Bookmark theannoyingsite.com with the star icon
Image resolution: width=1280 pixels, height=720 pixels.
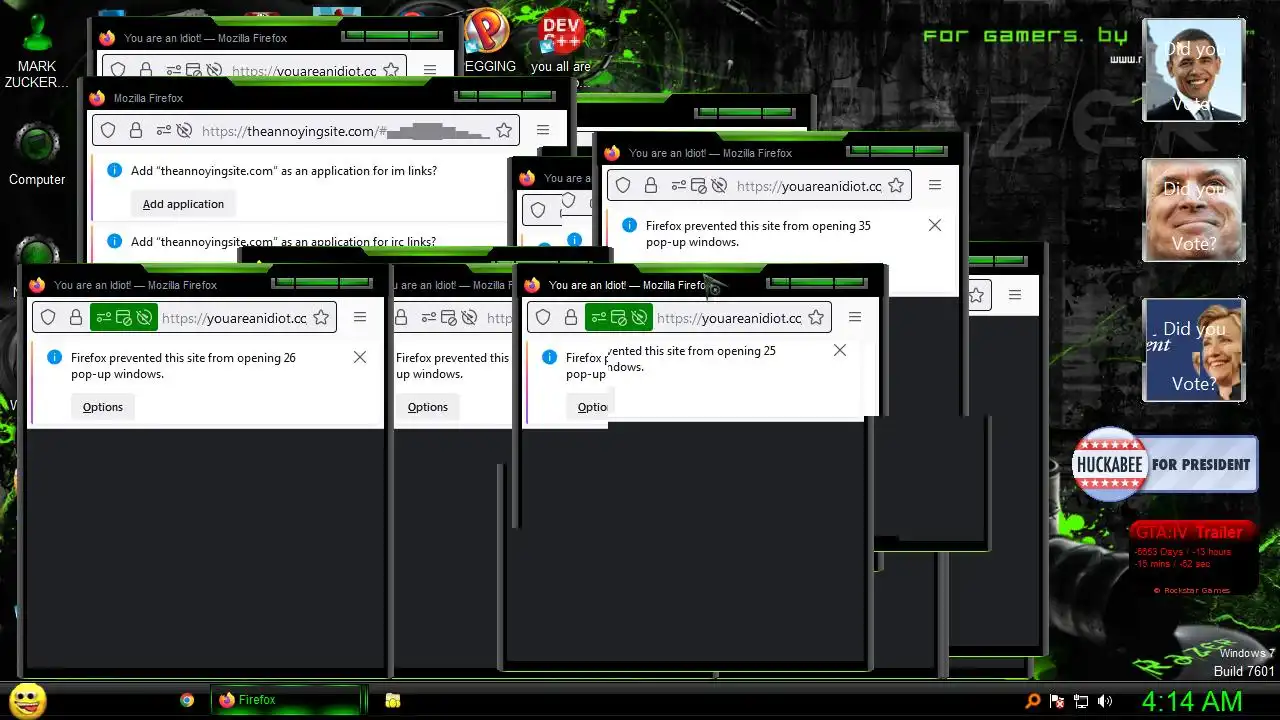(x=504, y=131)
